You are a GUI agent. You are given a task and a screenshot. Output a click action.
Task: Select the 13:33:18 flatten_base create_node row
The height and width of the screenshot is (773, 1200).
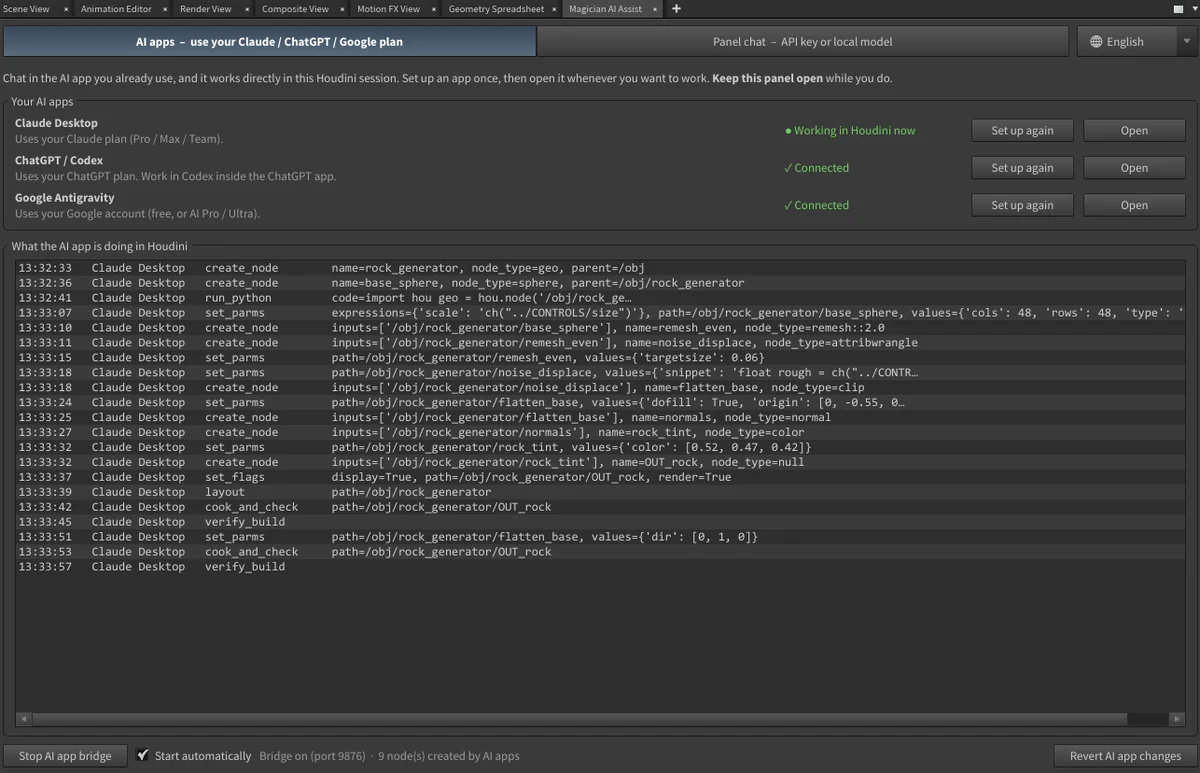tap(600, 388)
